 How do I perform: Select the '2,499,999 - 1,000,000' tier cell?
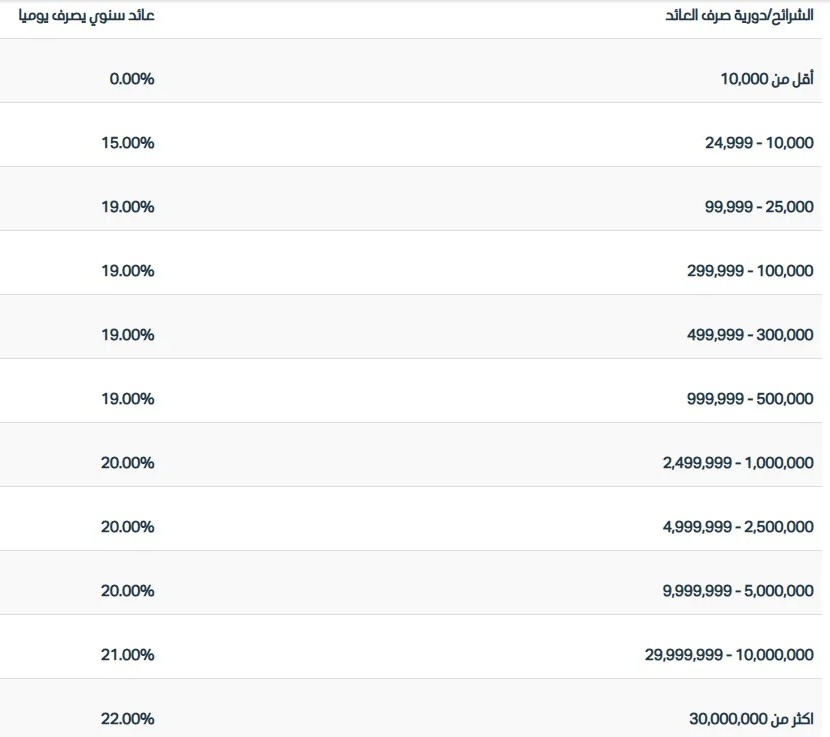[738, 463]
